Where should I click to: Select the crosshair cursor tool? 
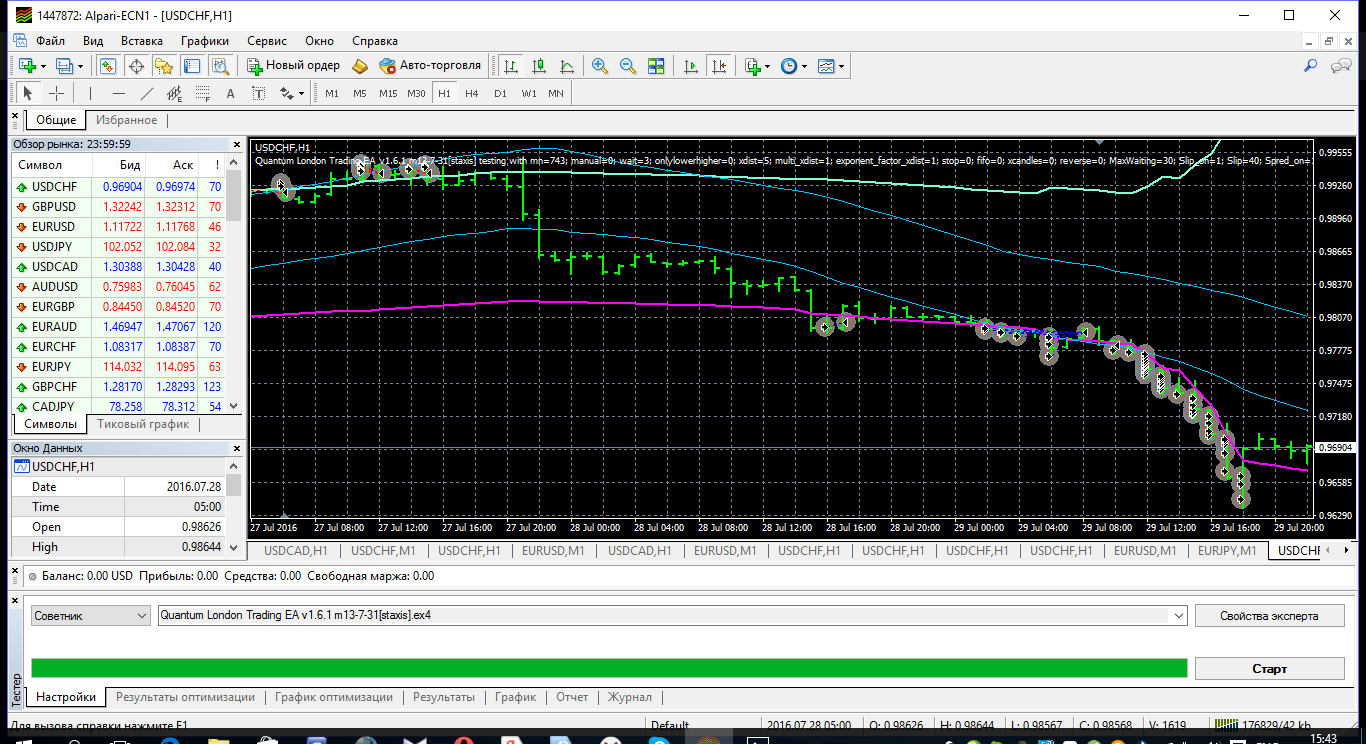pyautogui.click(x=56, y=93)
